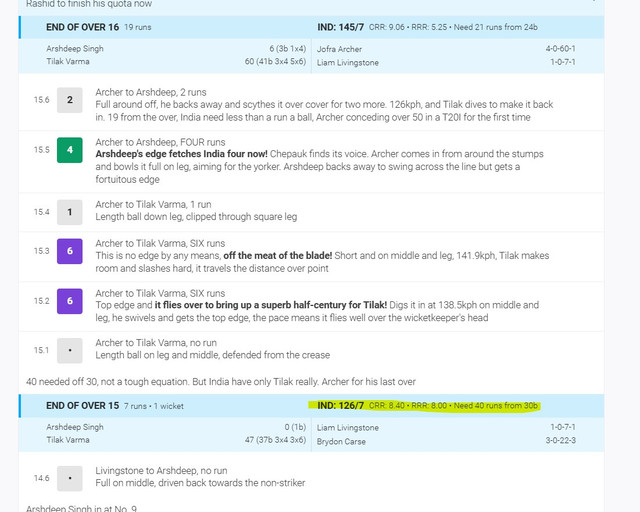640x512 pixels.
Task: Click the 1 run badge for ball 15.4
Action: [70, 212]
